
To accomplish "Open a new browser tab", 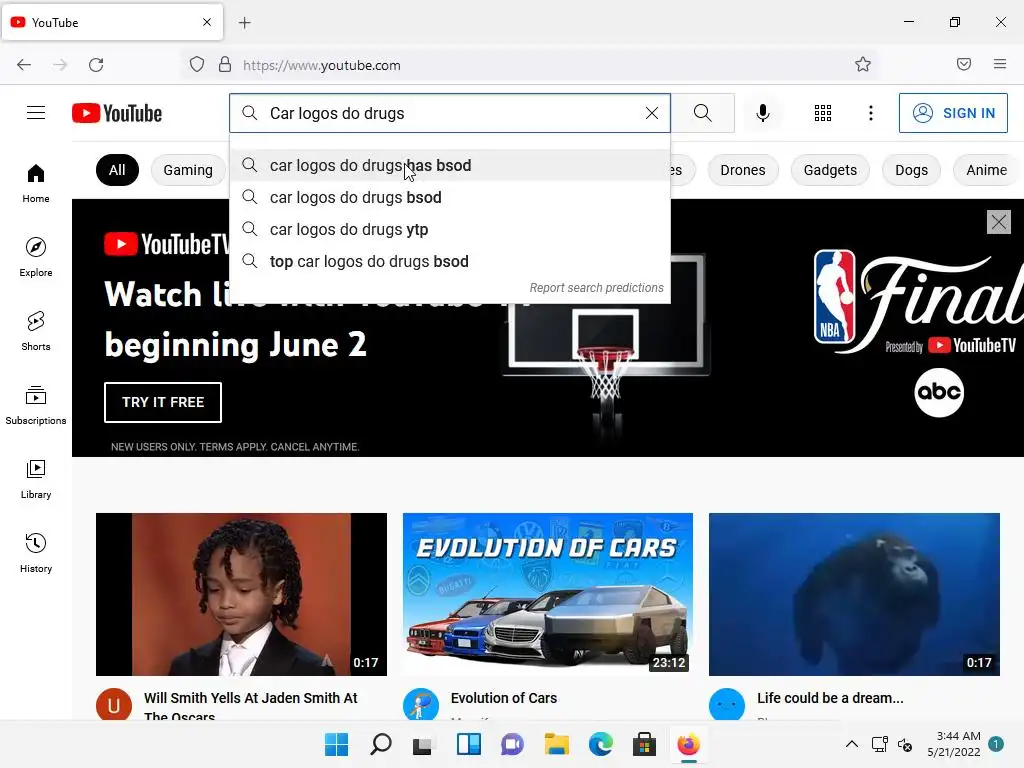I will tap(244, 23).
